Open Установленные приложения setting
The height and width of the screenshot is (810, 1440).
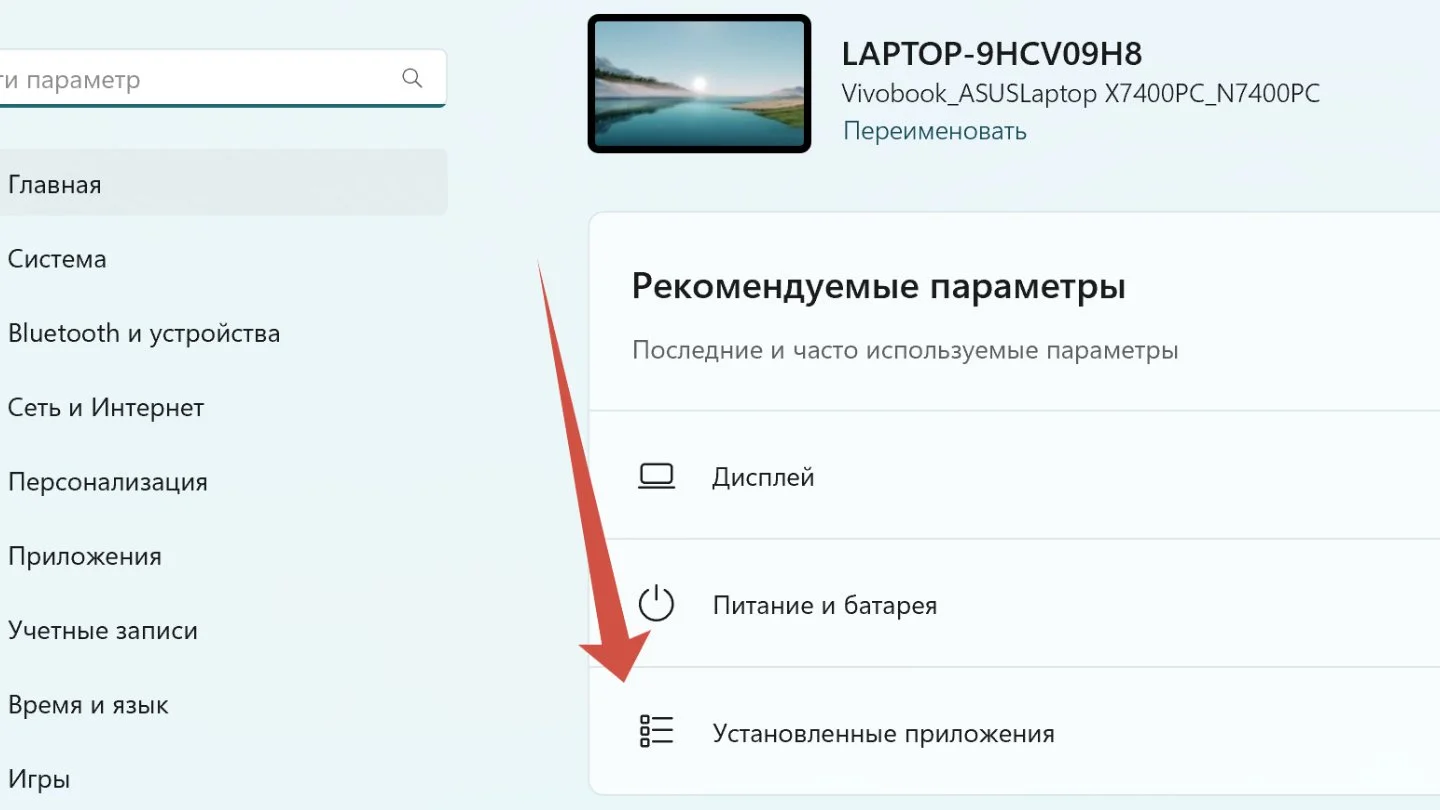click(x=1014, y=732)
